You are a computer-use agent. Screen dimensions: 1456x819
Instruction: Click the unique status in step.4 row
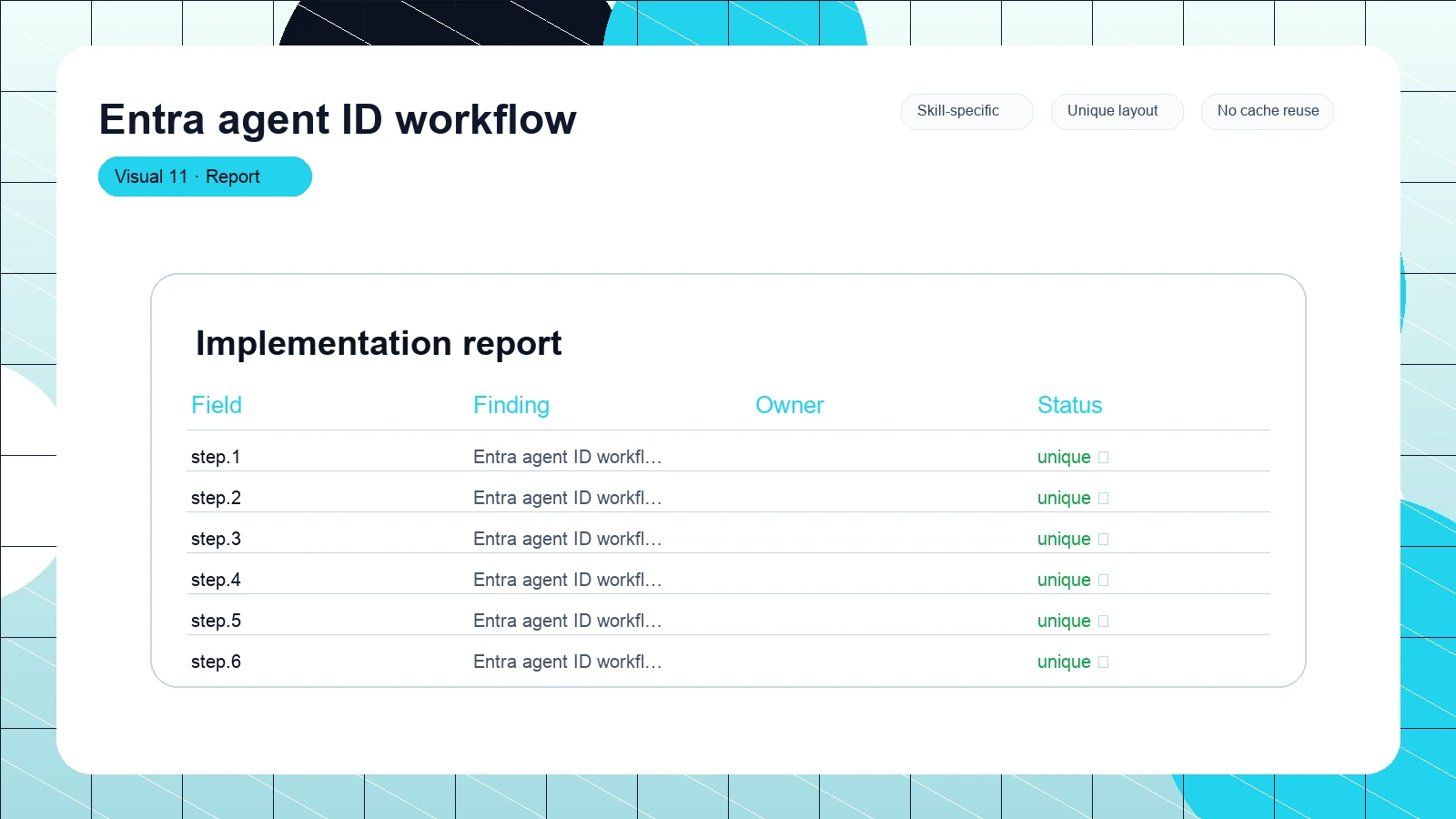pyautogui.click(x=1073, y=580)
